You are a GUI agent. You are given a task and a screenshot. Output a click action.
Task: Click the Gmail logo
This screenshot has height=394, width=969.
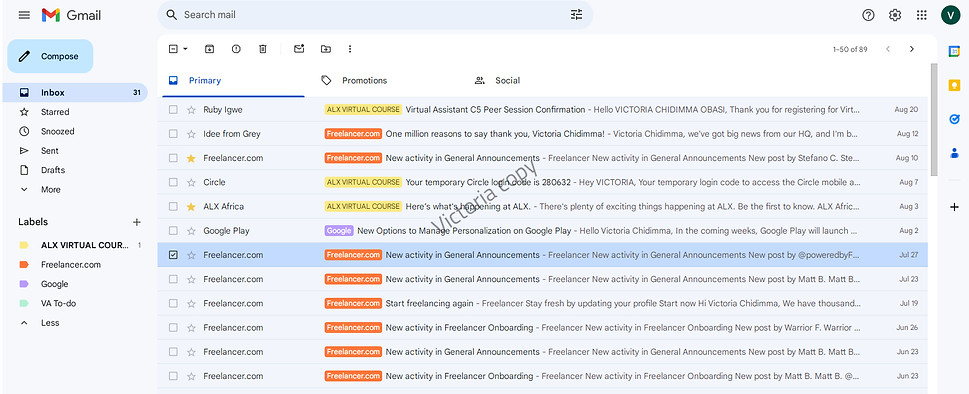[x=71, y=15]
